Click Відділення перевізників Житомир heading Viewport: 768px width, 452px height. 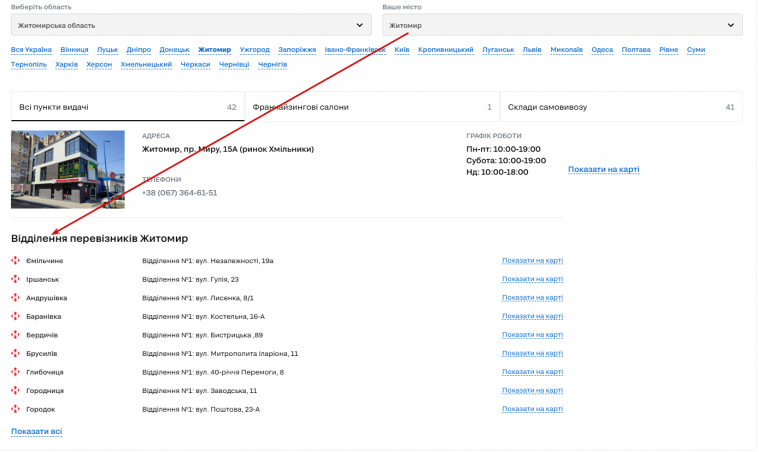click(x=99, y=238)
